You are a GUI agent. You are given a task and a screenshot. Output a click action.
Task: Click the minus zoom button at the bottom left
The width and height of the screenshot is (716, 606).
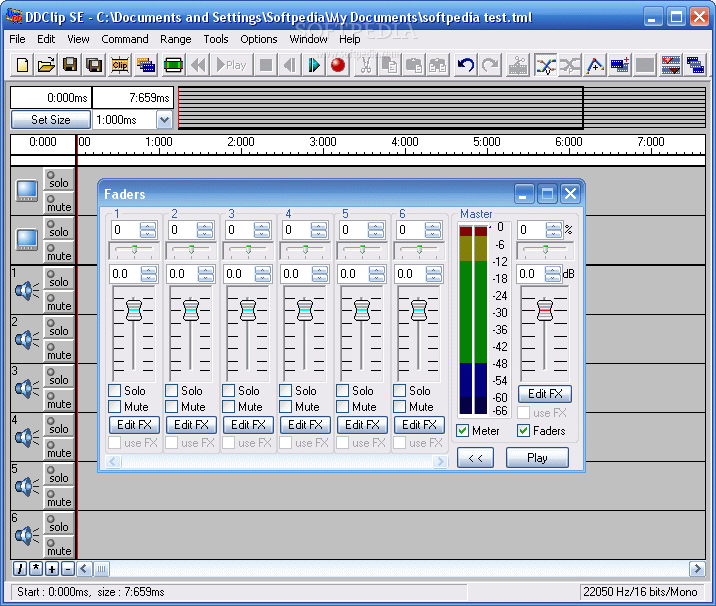(x=68, y=569)
